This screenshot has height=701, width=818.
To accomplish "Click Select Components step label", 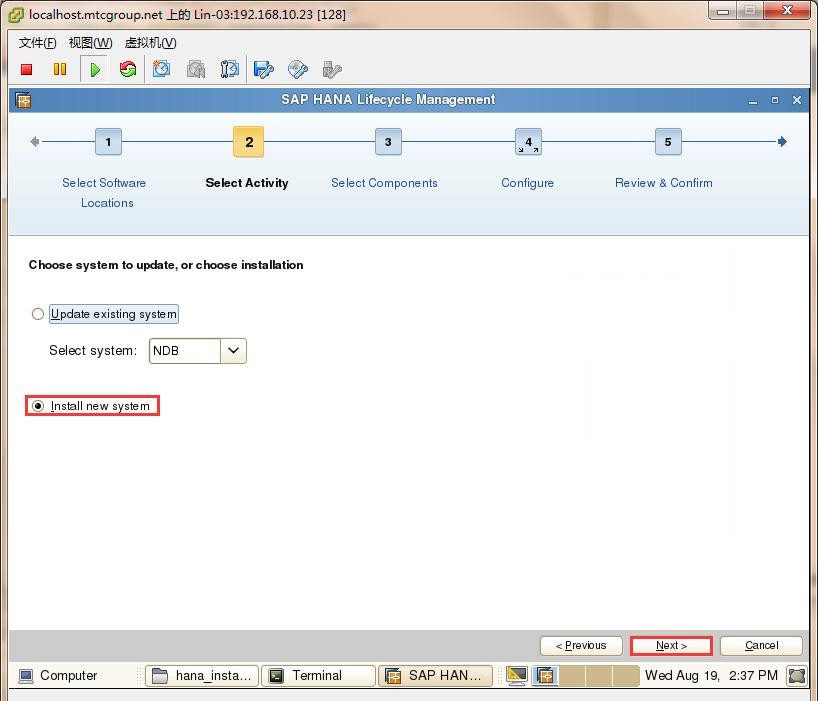I will 384,183.
